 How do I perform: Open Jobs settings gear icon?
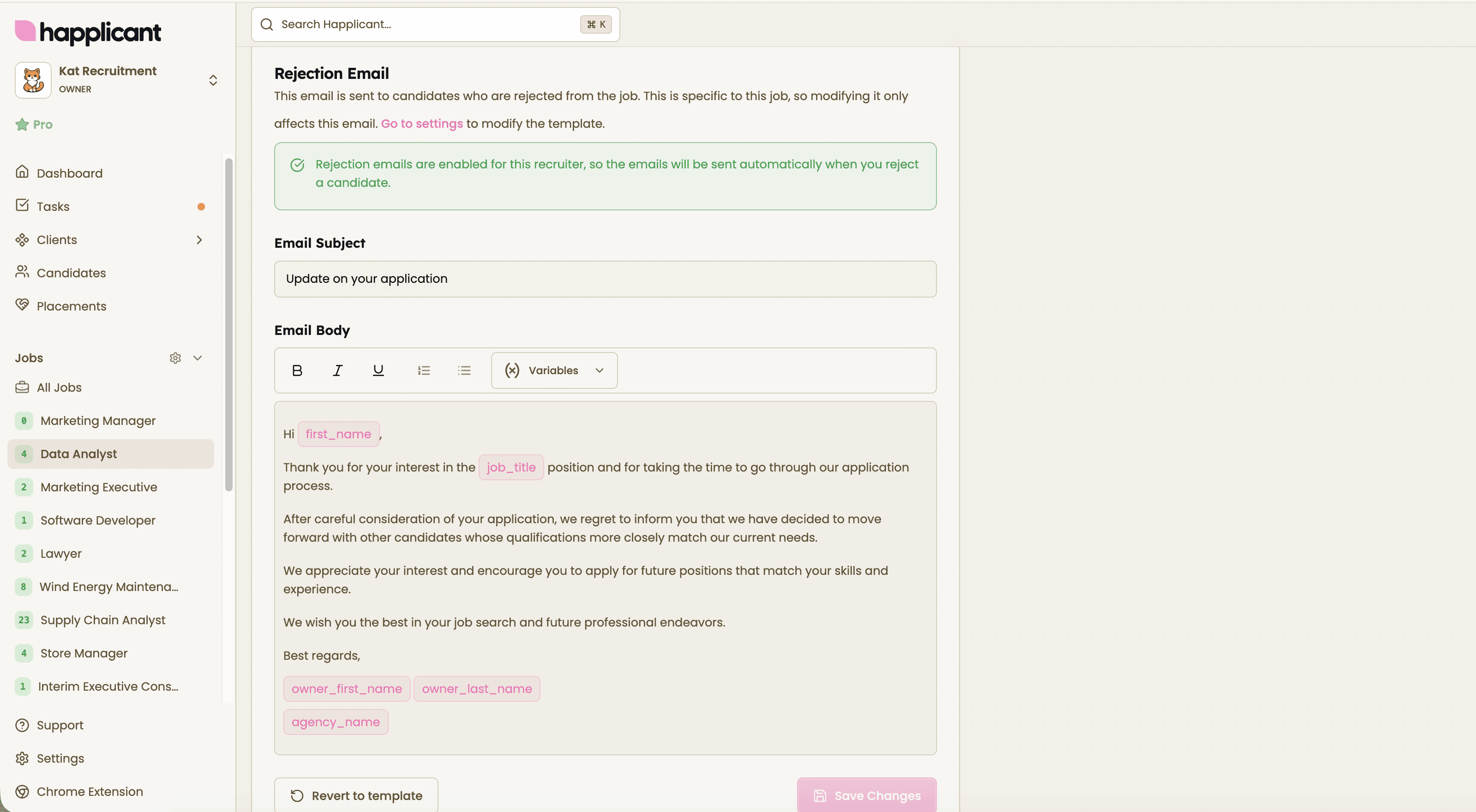175,358
